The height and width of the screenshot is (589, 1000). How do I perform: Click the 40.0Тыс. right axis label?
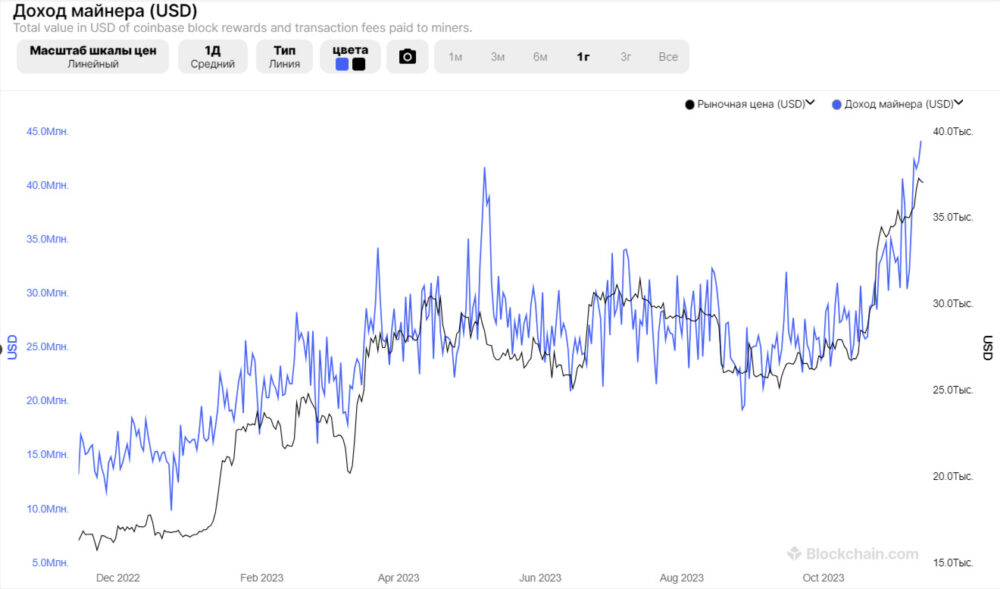click(953, 131)
